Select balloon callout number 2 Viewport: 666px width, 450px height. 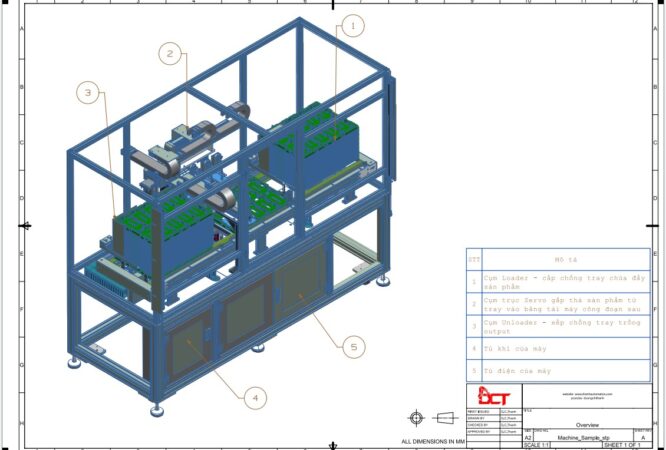pyautogui.click(x=171, y=53)
